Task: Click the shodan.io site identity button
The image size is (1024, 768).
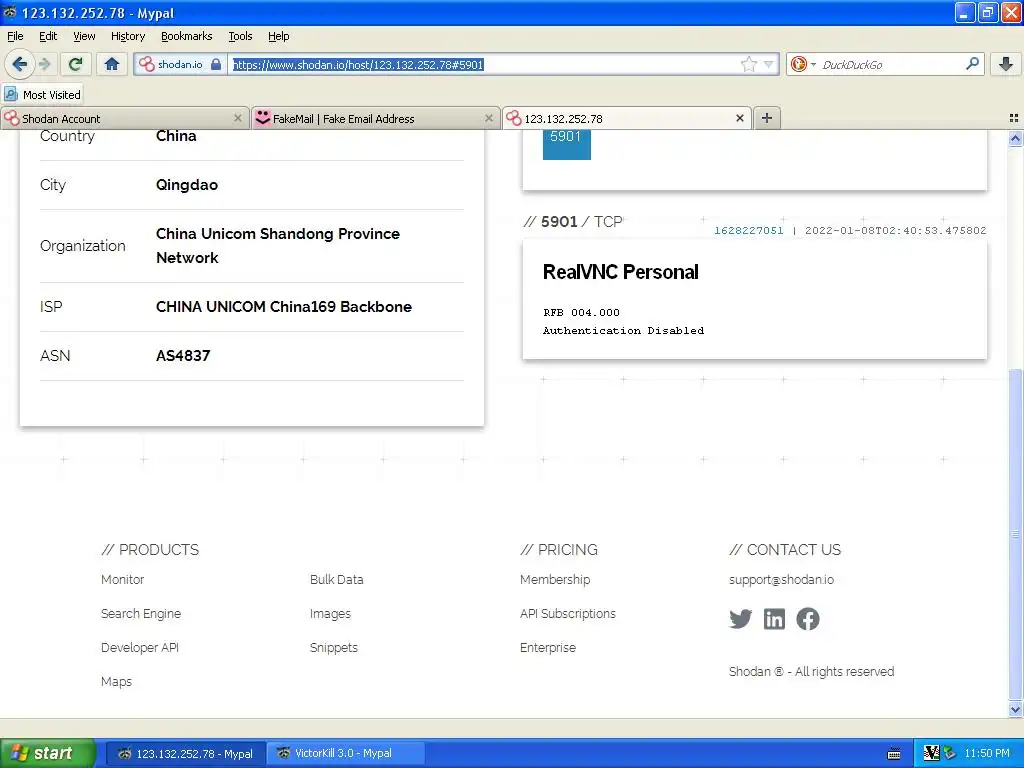Action: [180, 64]
